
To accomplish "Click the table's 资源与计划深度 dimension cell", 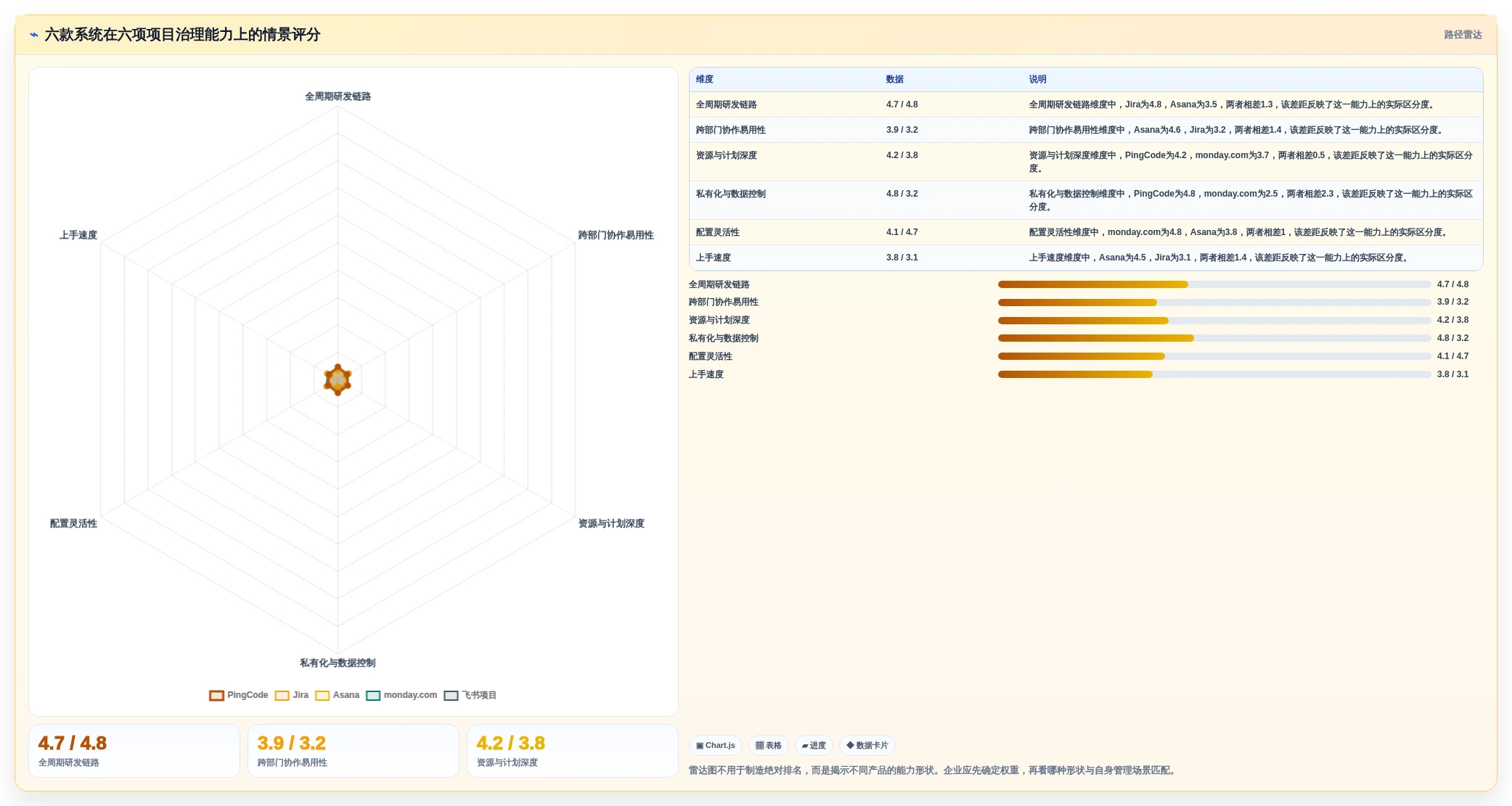I will click(x=727, y=155).
